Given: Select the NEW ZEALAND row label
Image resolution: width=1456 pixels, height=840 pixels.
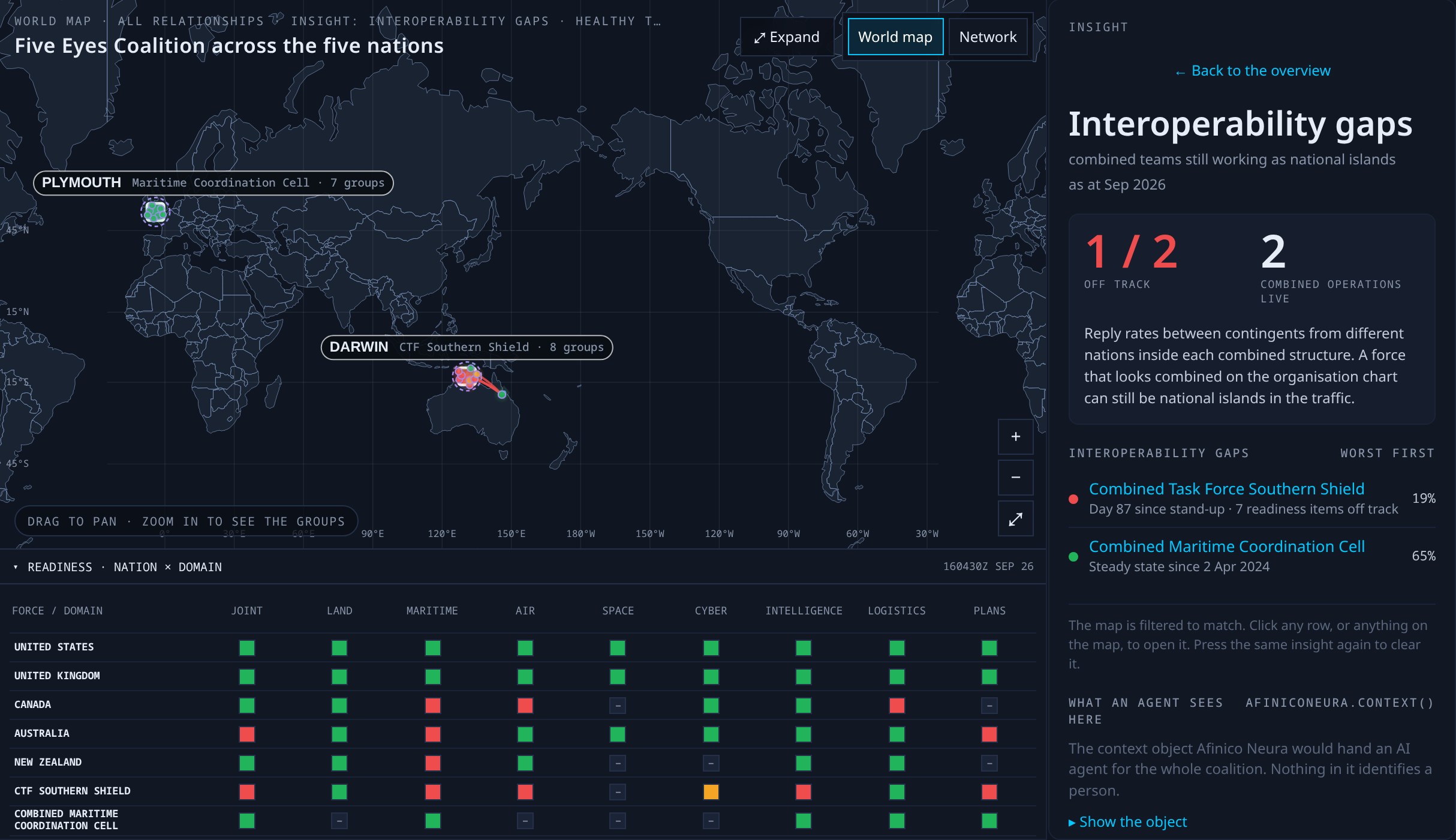Looking at the screenshot, I should coord(48,762).
